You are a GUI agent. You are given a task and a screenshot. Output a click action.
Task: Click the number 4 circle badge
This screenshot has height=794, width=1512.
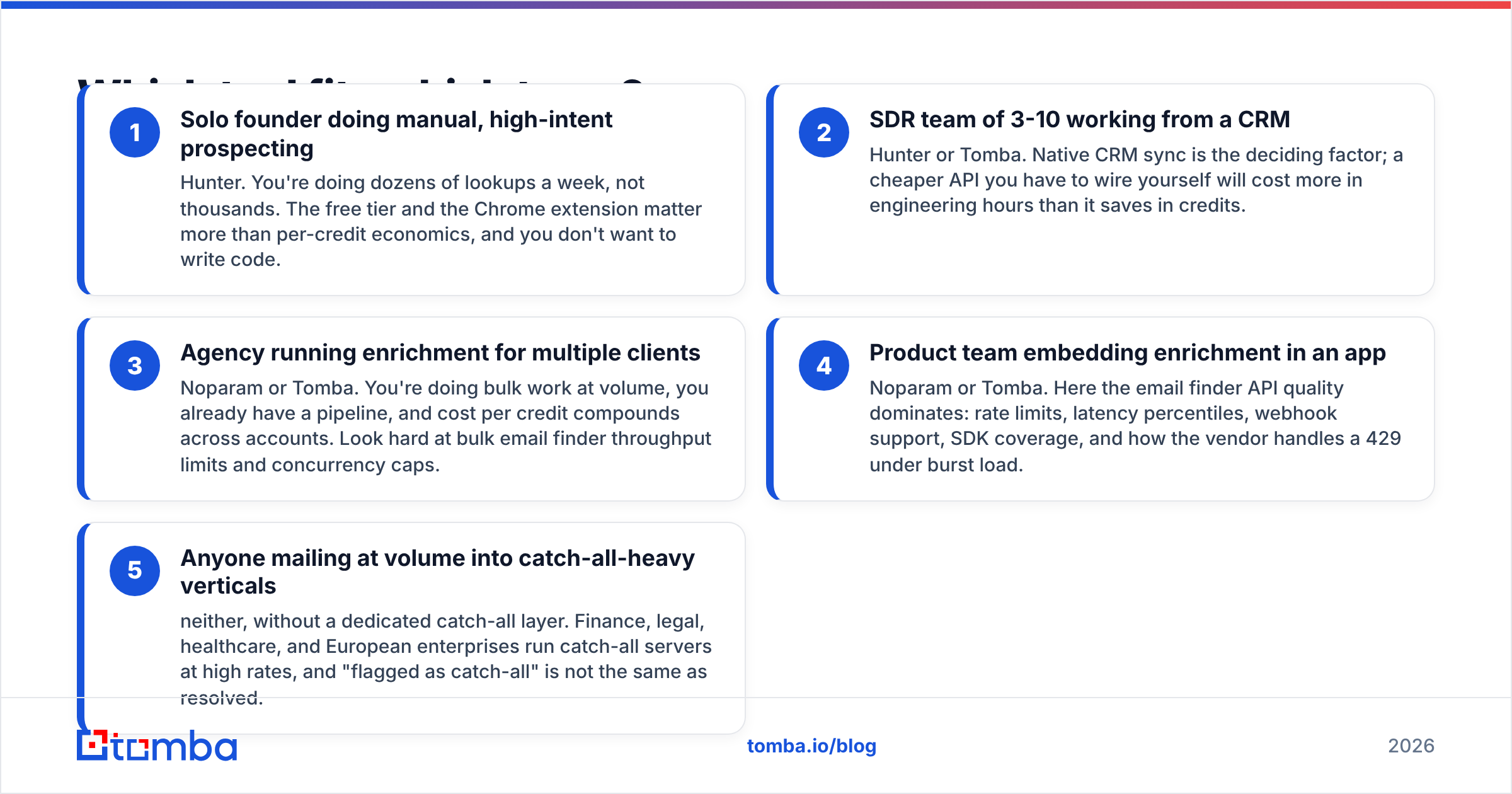click(x=824, y=365)
